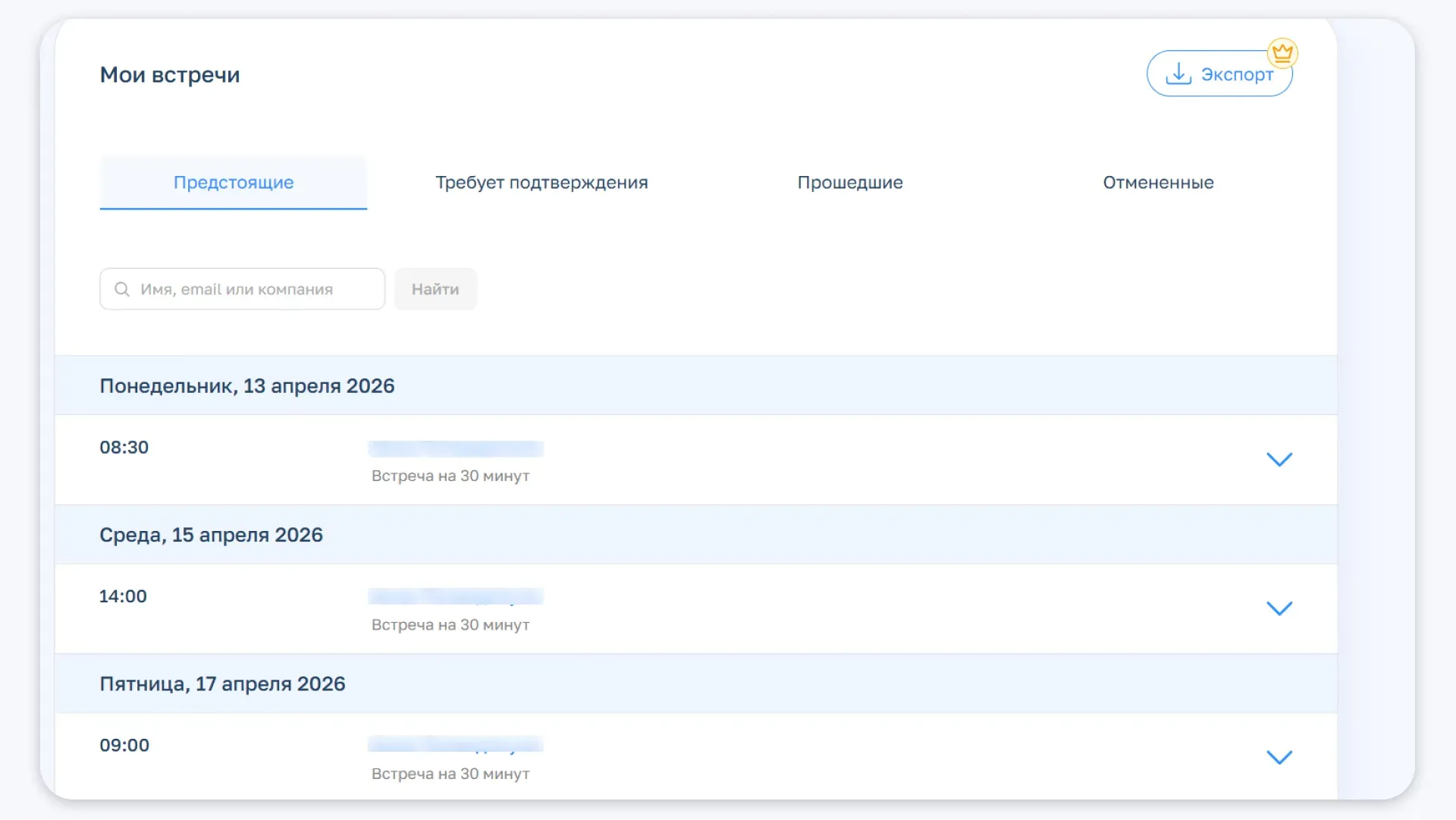This screenshot has height=820, width=1456.
Task: Click the magnifier icon in search box
Action: pyautogui.click(x=122, y=289)
